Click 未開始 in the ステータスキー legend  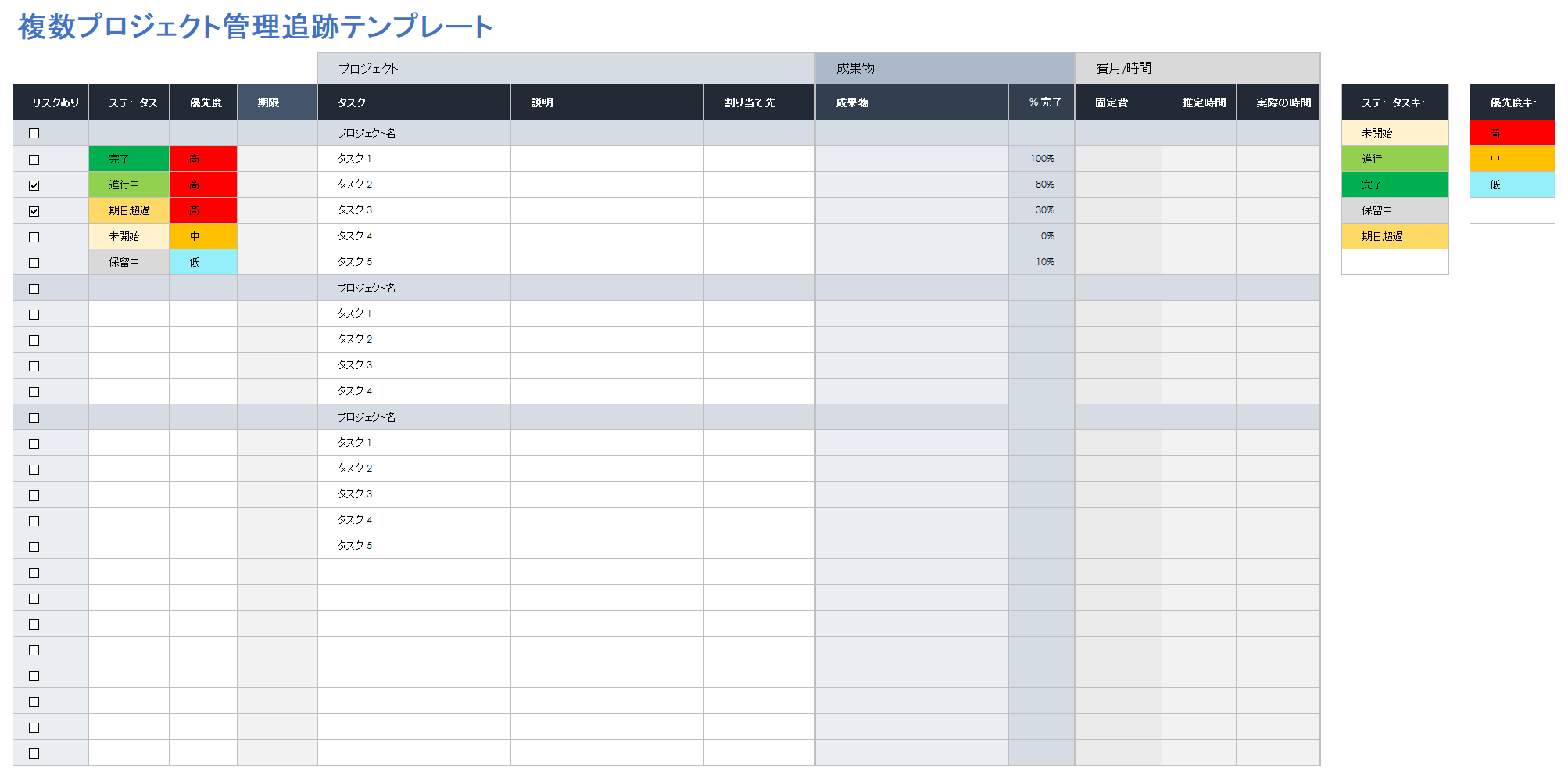click(1395, 133)
